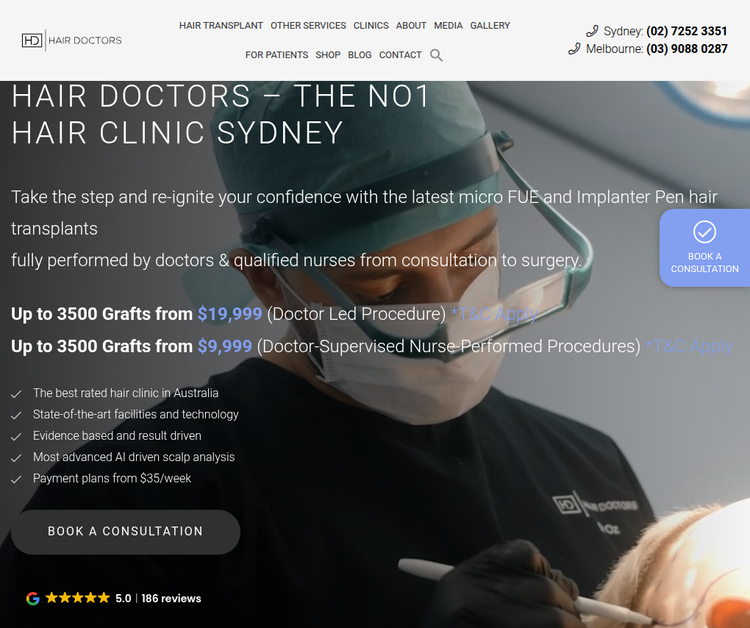Click checkmark beside 'The best rated hair clinic'
This screenshot has height=628, width=750.
(x=16, y=394)
